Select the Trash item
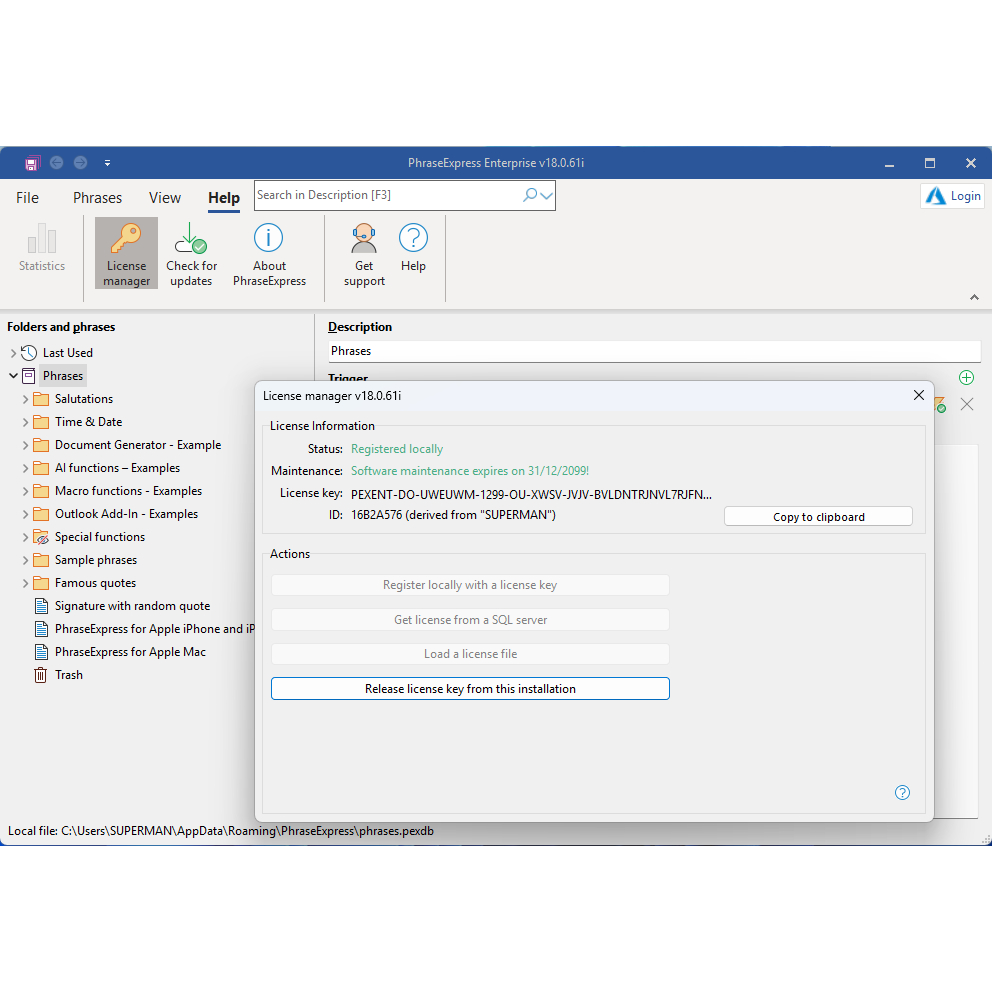 pos(68,675)
